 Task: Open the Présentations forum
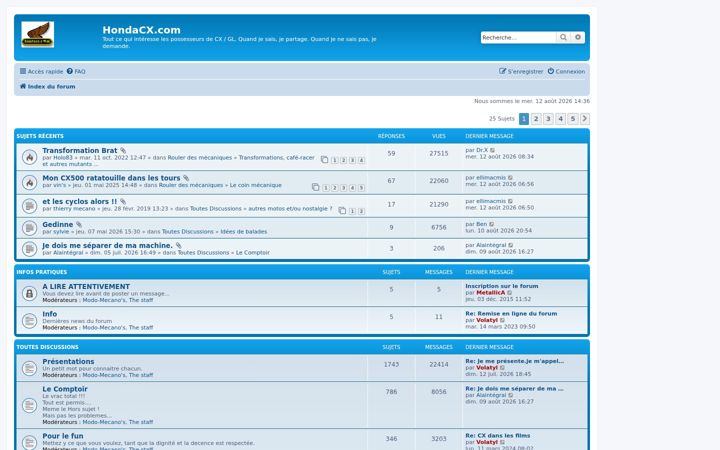[68, 362]
